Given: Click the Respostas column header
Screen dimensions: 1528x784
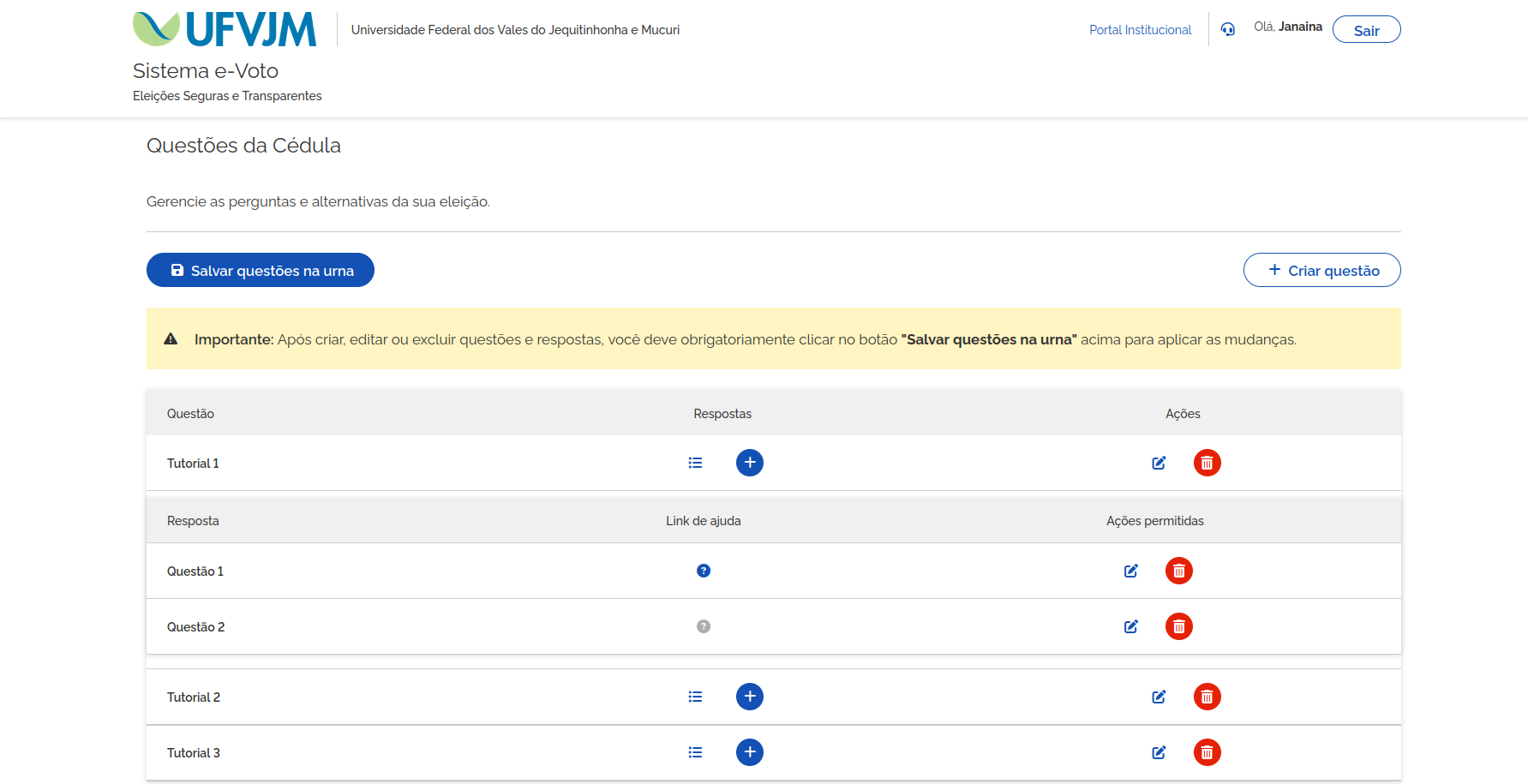Looking at the screenshot, I should pyautogui.click(x=722, y=414).
